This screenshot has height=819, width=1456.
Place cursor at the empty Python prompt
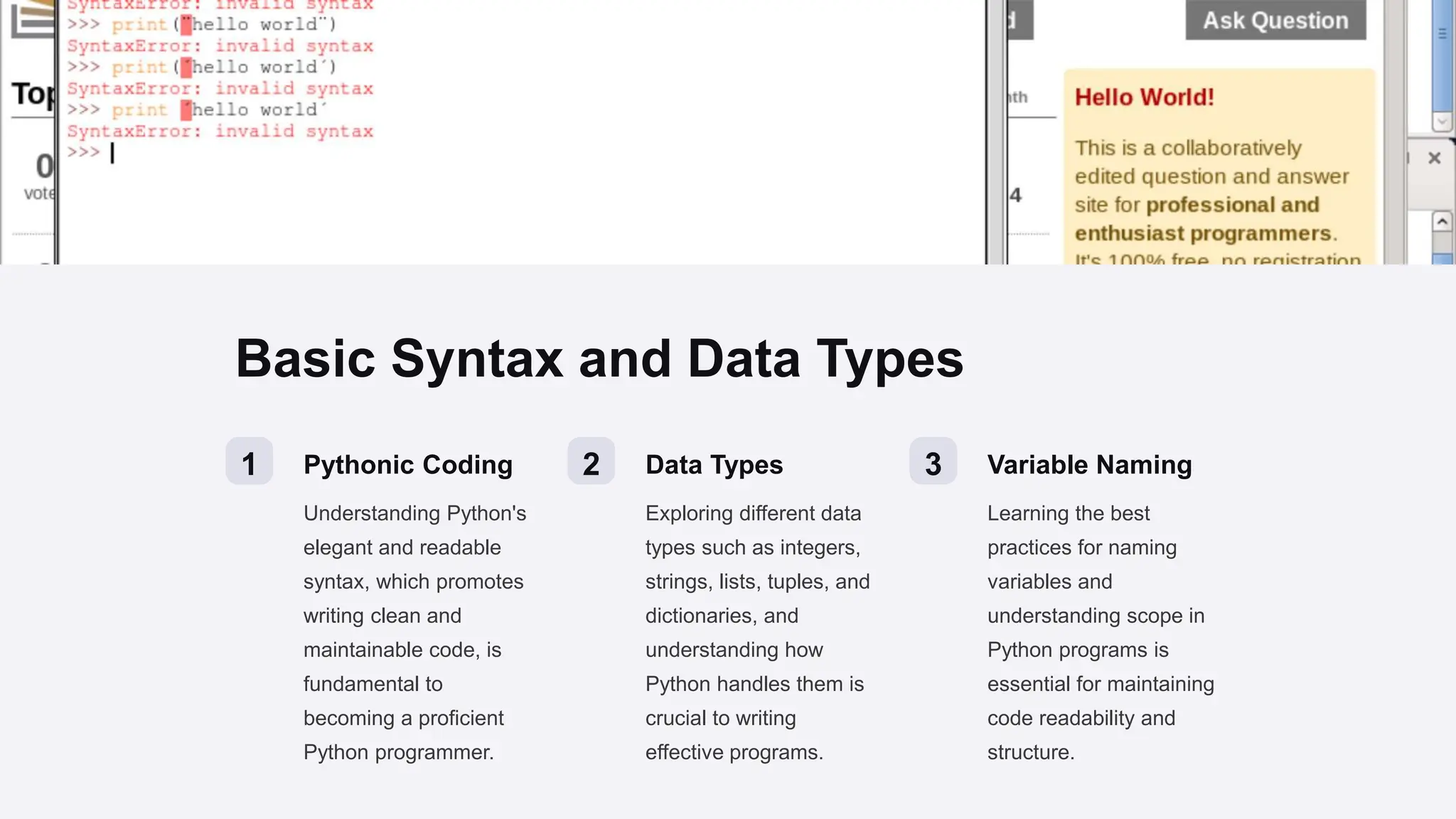coord(112,153)
